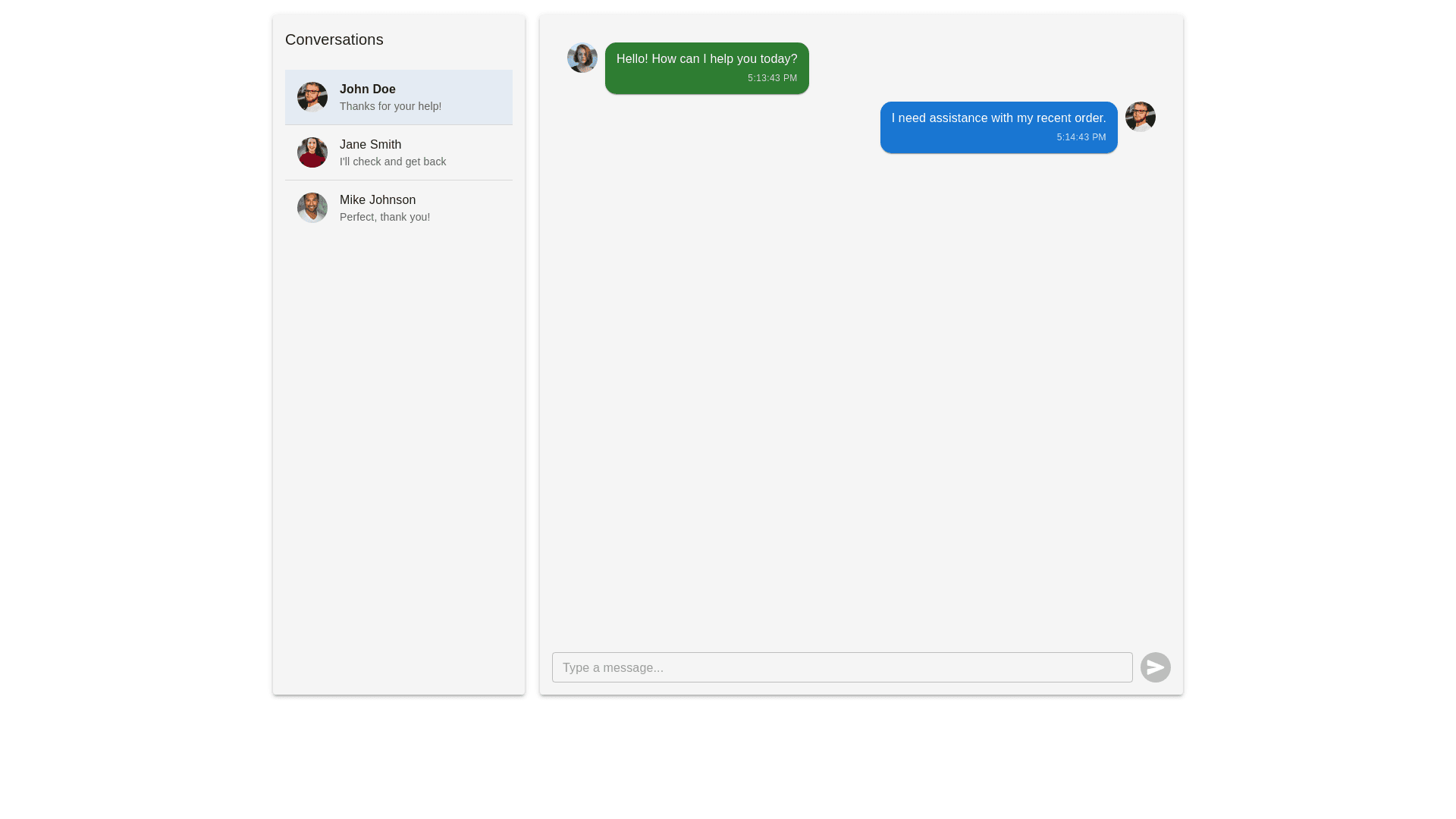Click the send message arrow button

click(x=1155, y=667)
